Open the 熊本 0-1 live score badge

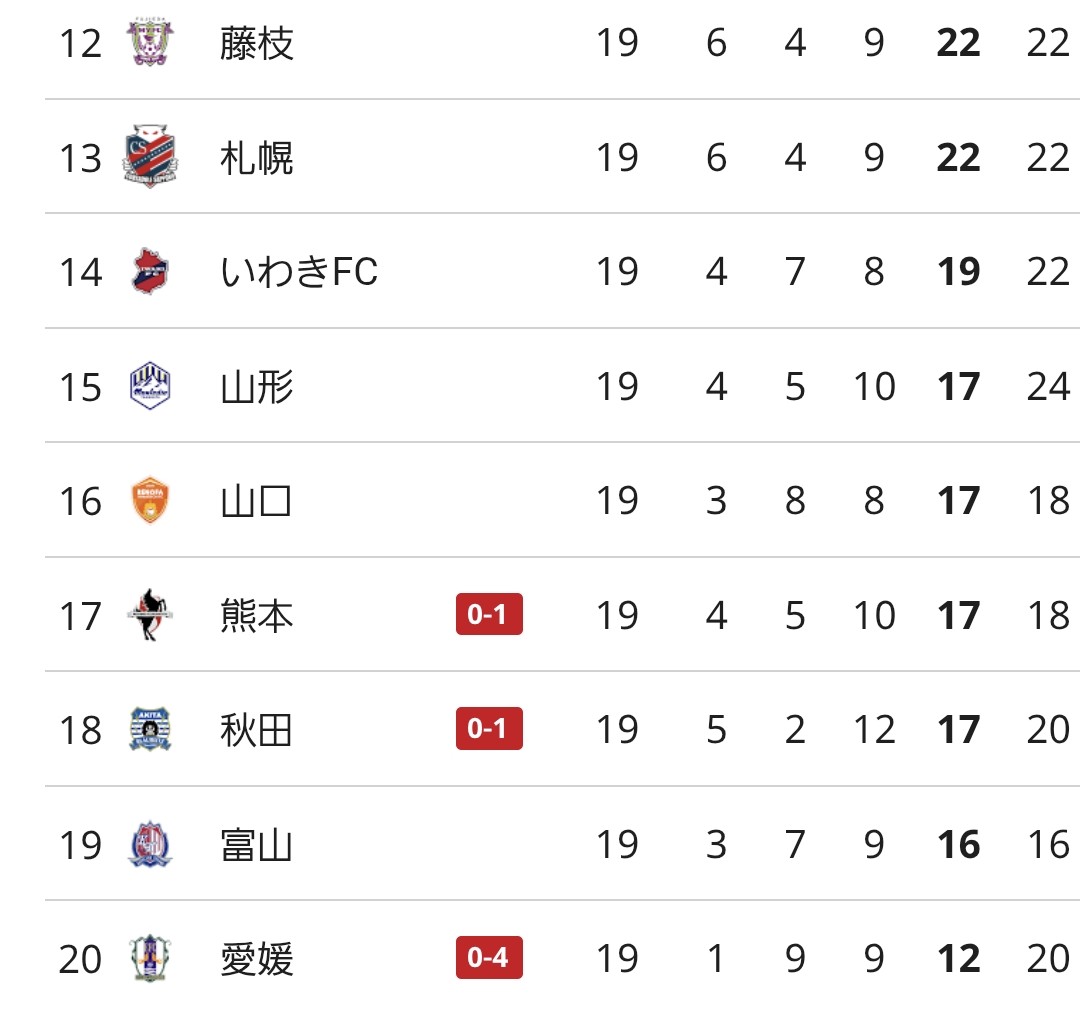click(x=489, y=614)
